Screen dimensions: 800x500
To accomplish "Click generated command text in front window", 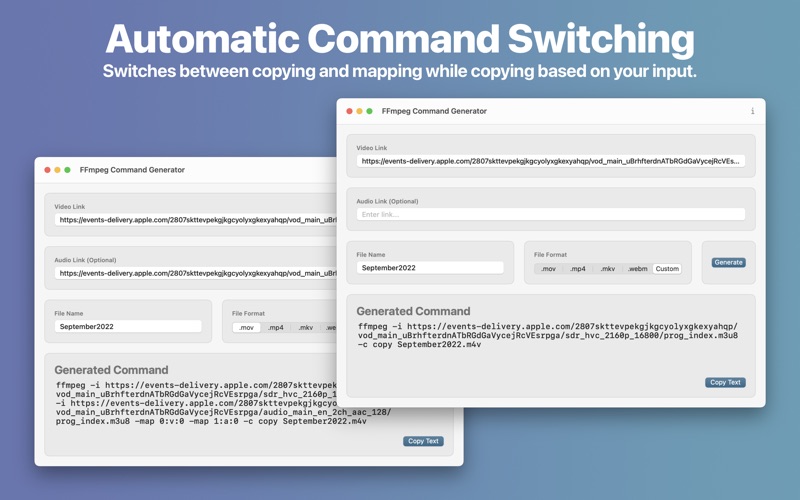I will (547, 335).
